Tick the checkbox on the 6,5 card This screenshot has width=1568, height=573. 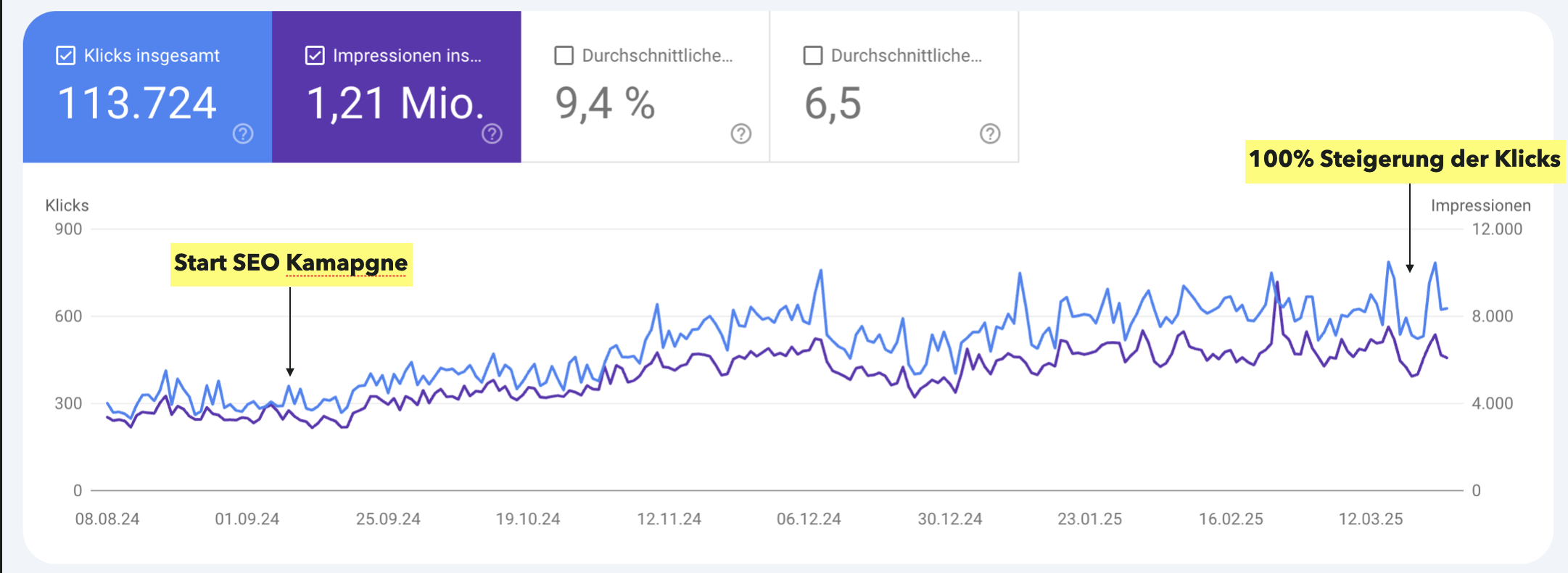(813, 56)
